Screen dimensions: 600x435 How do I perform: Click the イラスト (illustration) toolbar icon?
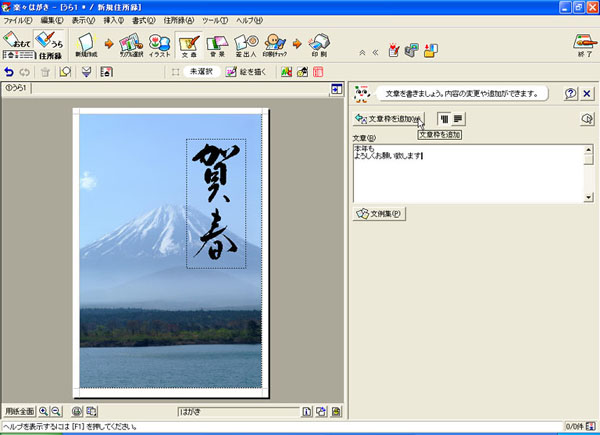(x=159, y=44)
